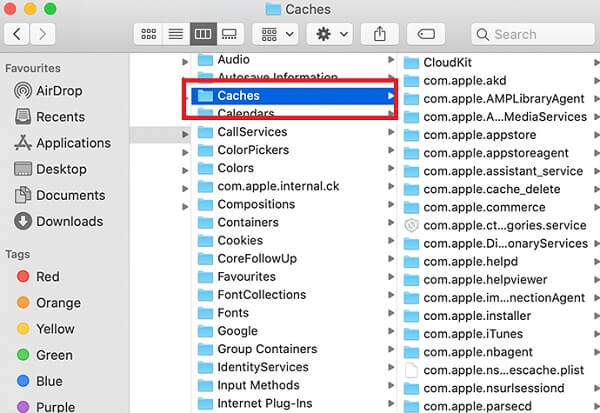
Task: Select the Containers folder
Action: [x=294, y=222]
